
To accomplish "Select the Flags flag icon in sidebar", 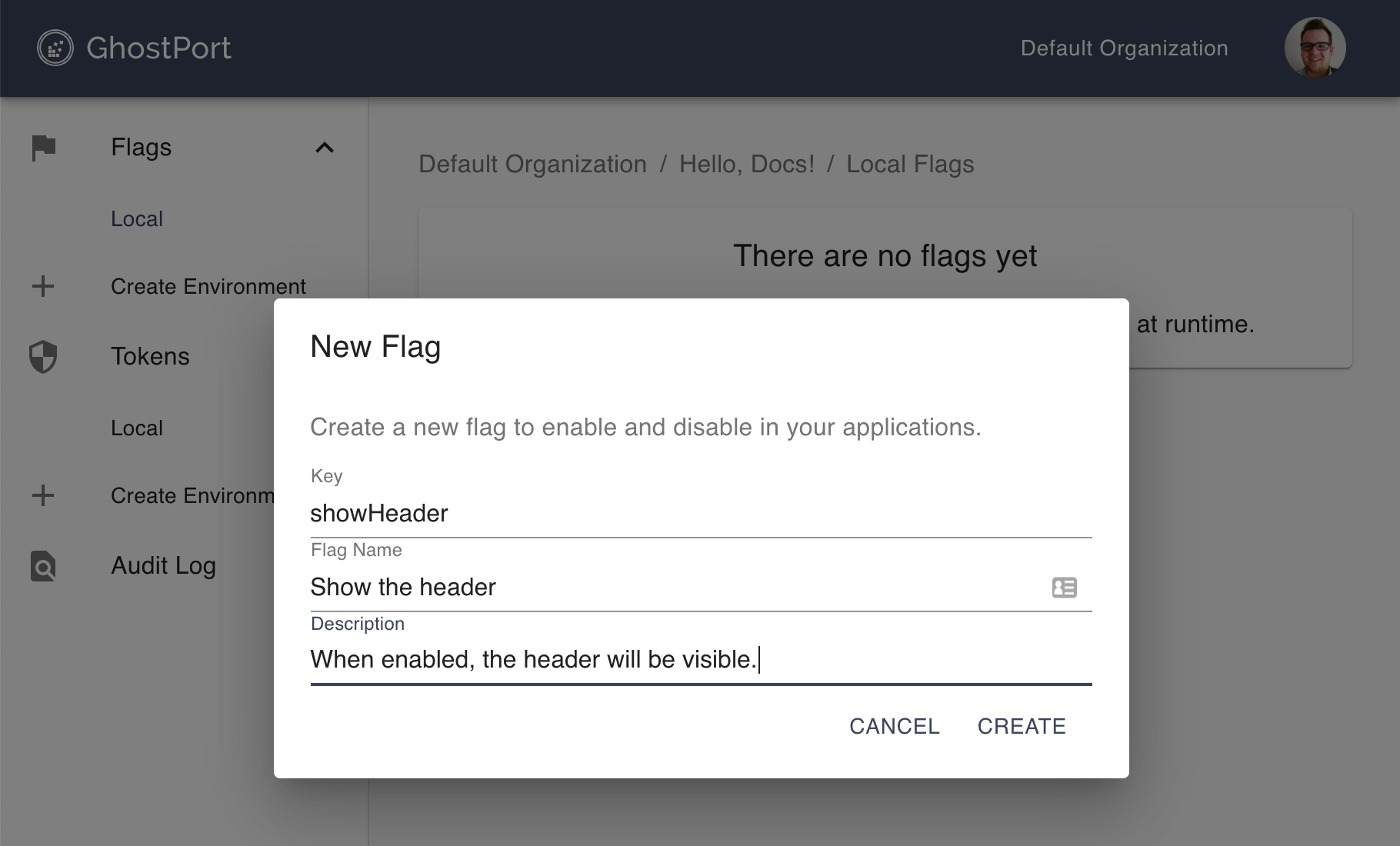I will (x=43, y=147).
